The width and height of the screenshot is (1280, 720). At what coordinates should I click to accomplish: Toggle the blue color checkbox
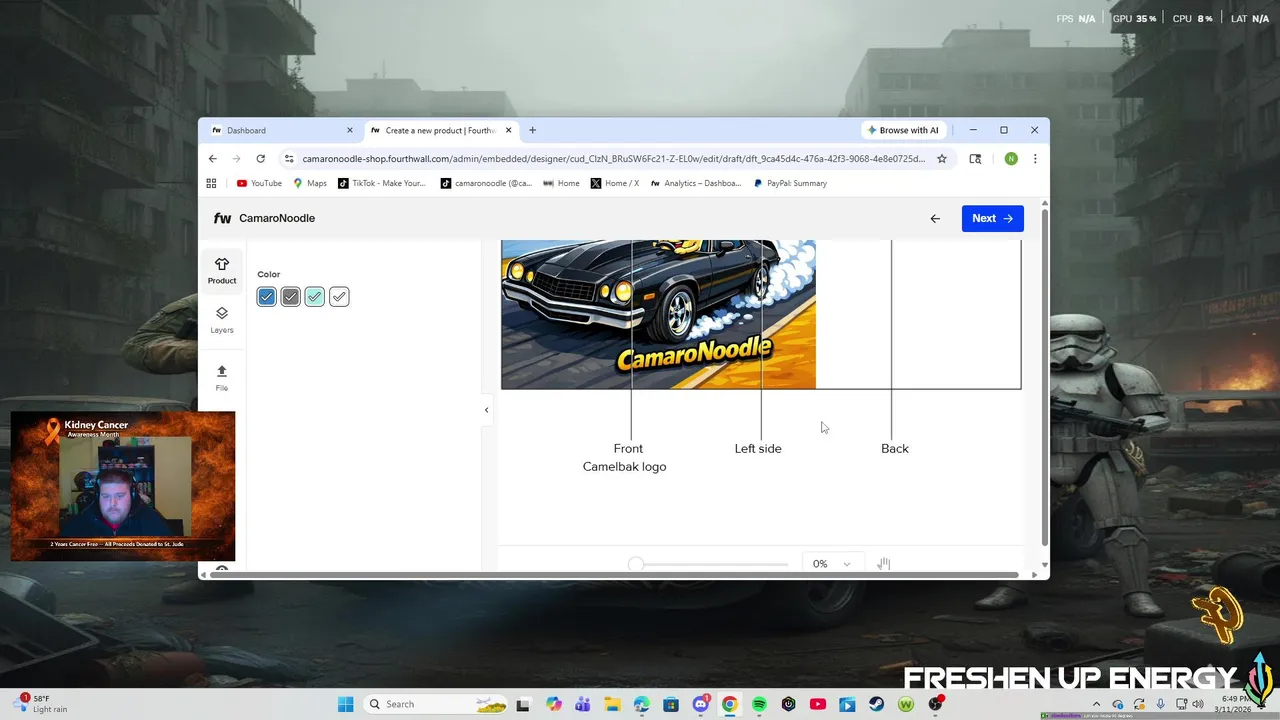266,297
